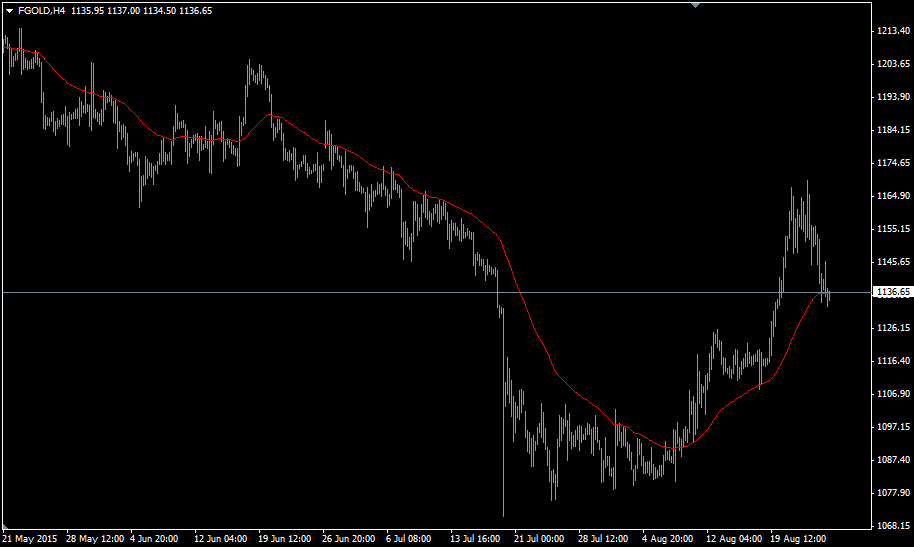Image resolution: width=914 pixels, height=547 pixels.
Task: Open the triangle menu beside FGOLD,H4
Action: pyautogui.click(x=9, y=11)
